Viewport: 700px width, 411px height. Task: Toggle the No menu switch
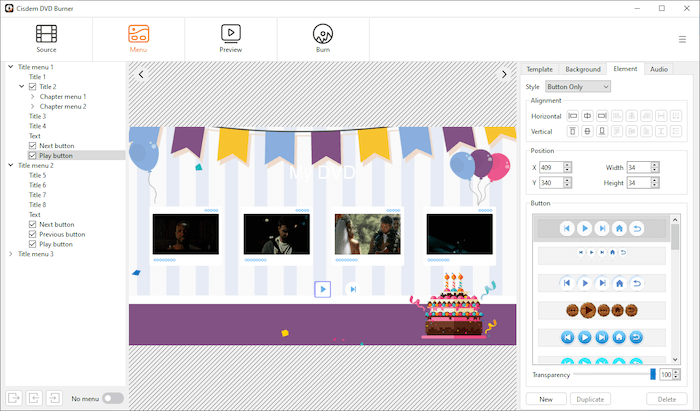pyautogui.click(x=113, y=398)
